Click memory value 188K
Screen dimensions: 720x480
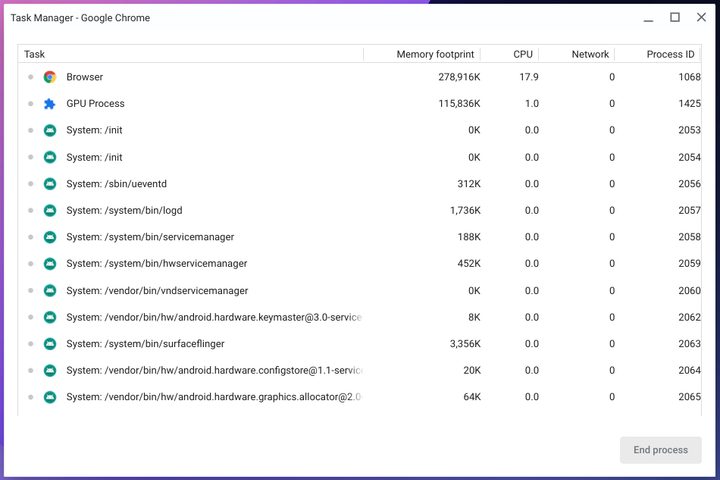click(x=469, y=237)
